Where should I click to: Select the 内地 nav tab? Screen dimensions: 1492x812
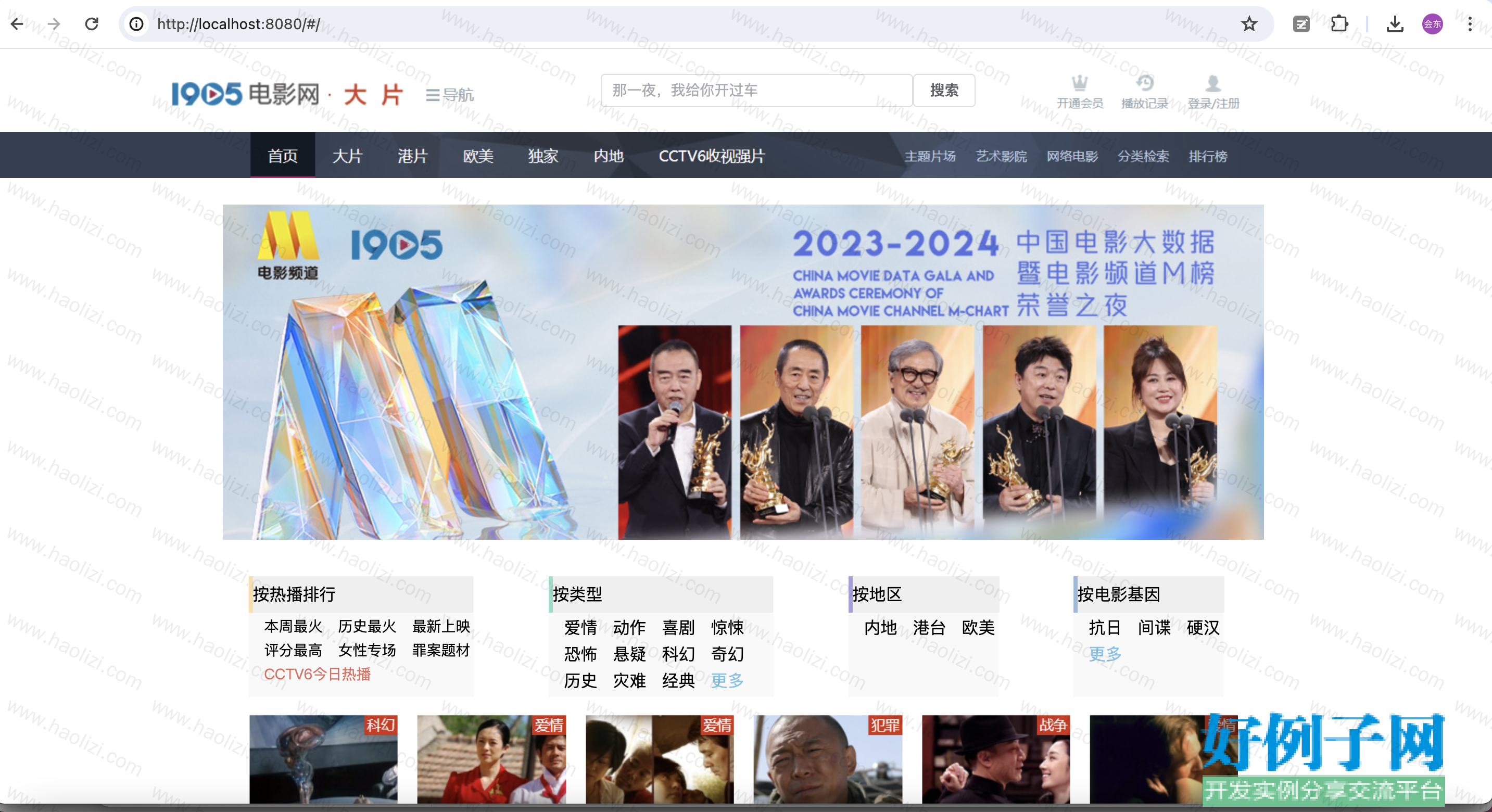[608, 155]
